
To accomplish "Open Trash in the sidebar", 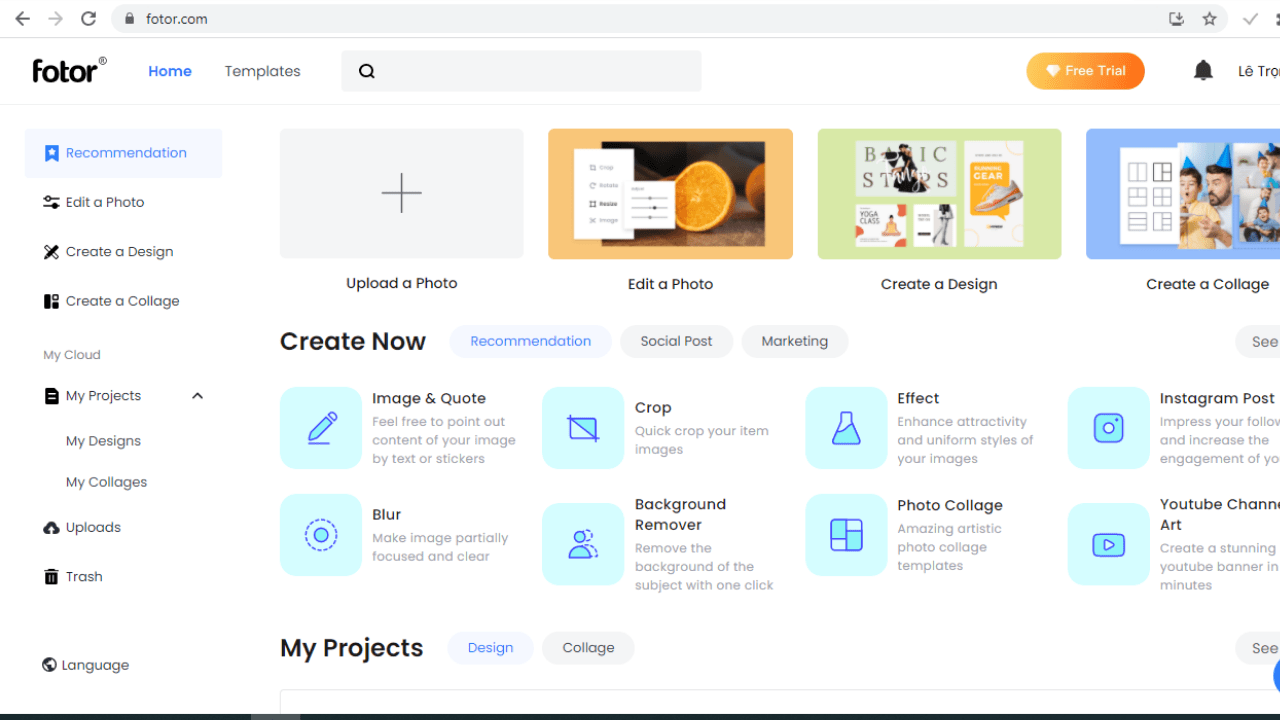I will tap(73, 577).
